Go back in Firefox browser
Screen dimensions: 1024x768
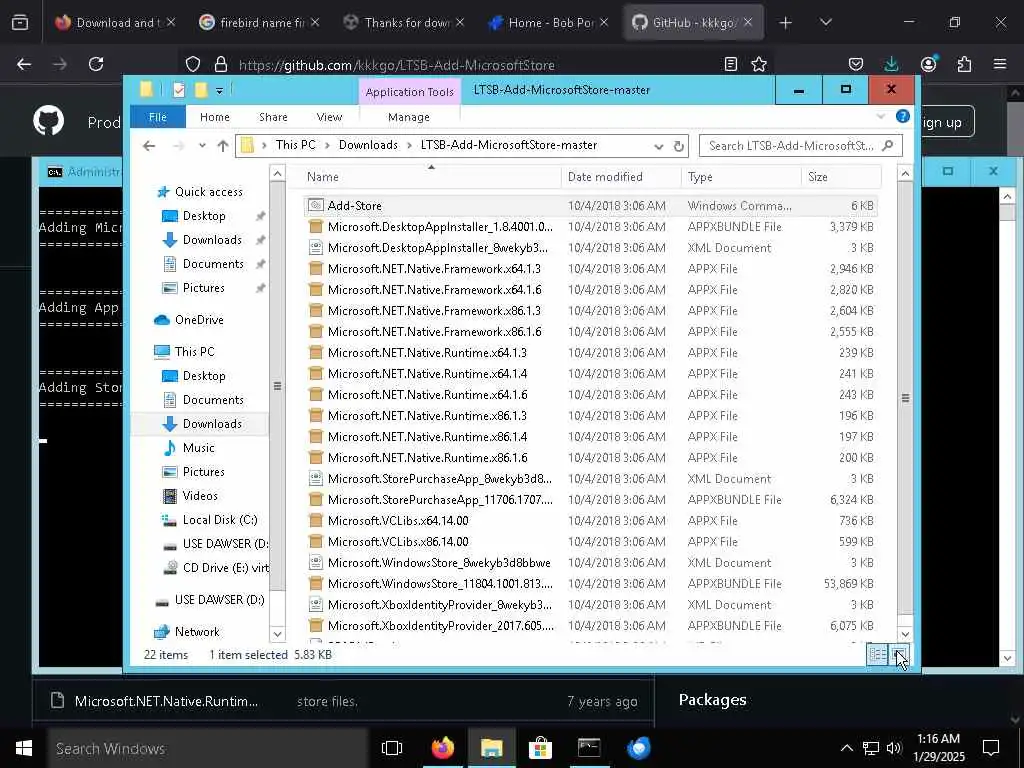(x=24, y=64)
